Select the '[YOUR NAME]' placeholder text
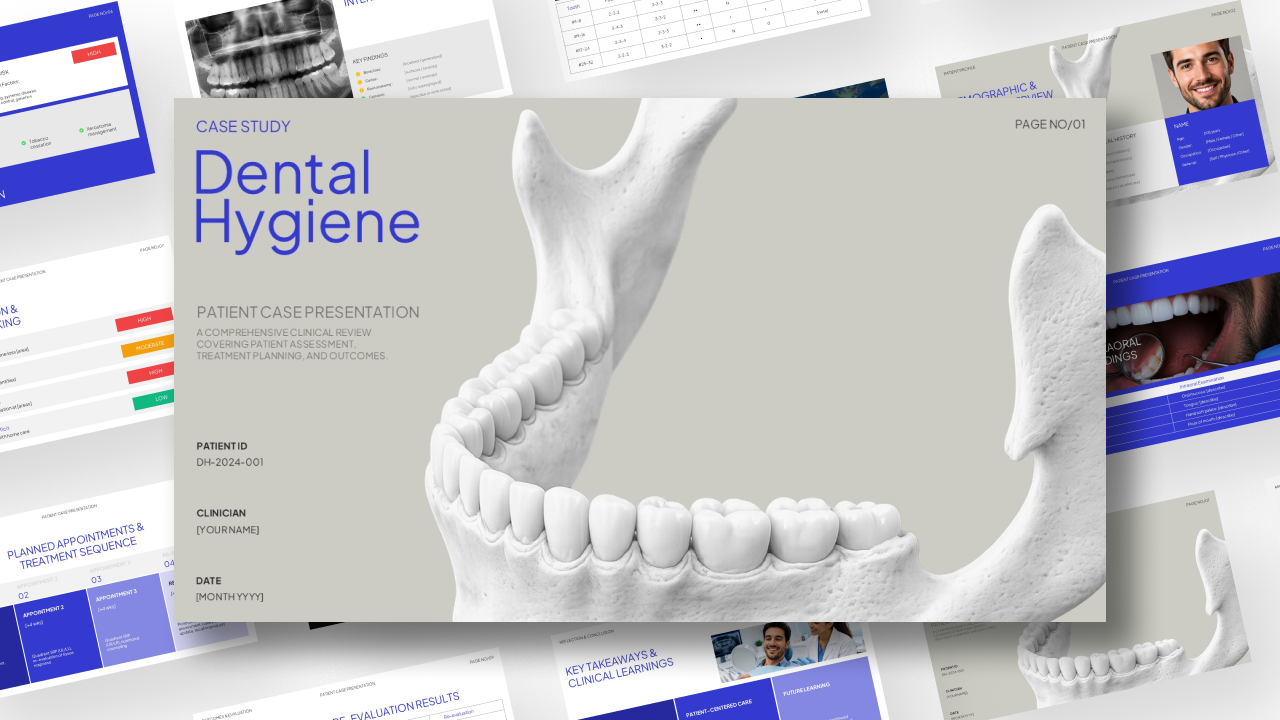This screenshot has height=720, width=1280. tap(228, 530)
